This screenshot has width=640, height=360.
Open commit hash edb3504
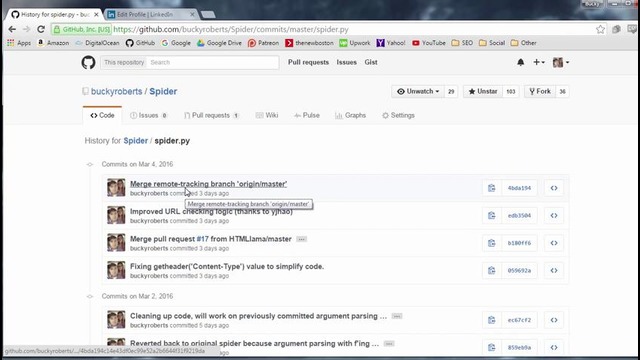(519, 216)
